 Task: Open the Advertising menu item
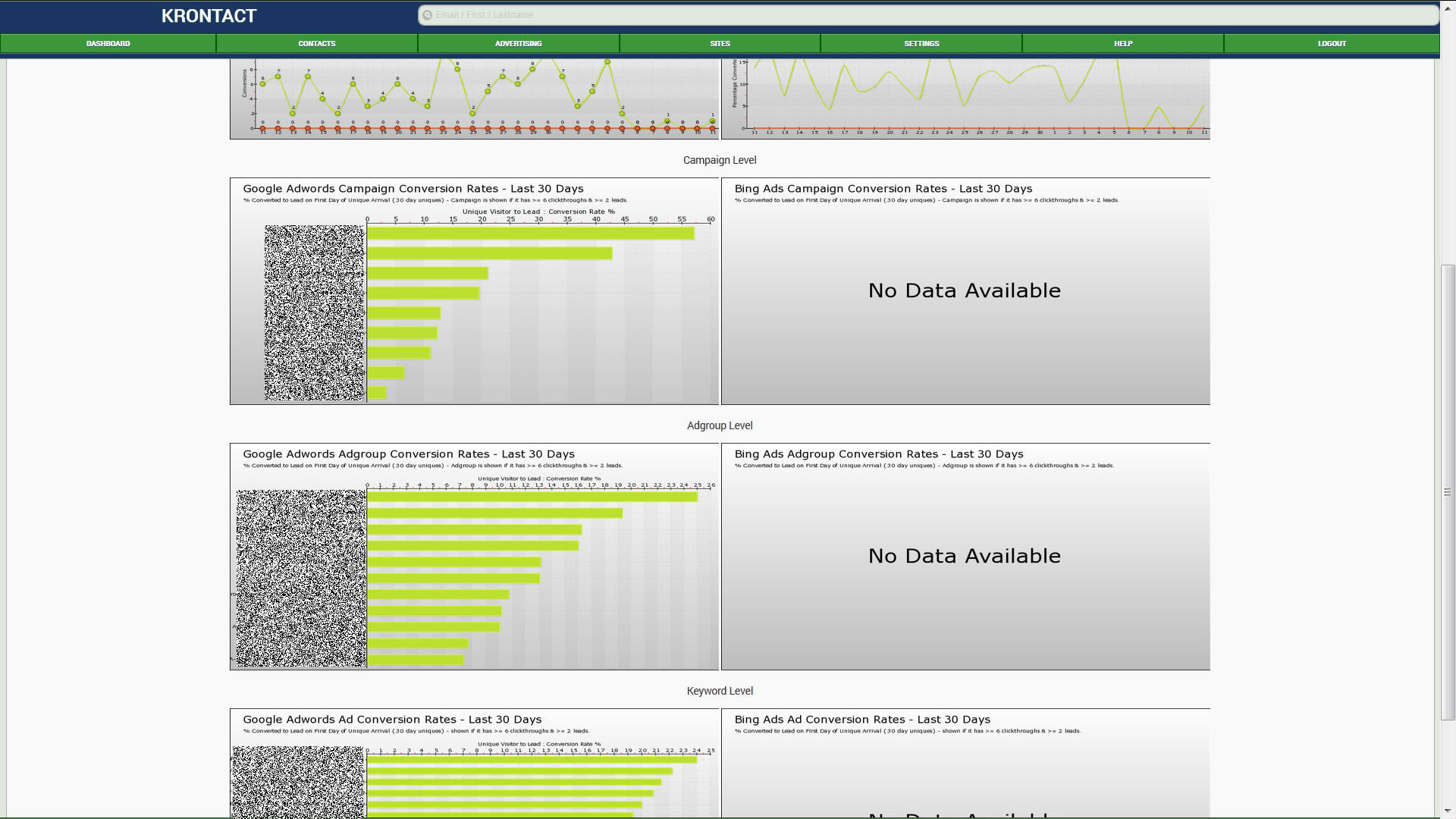click(519, 43)
